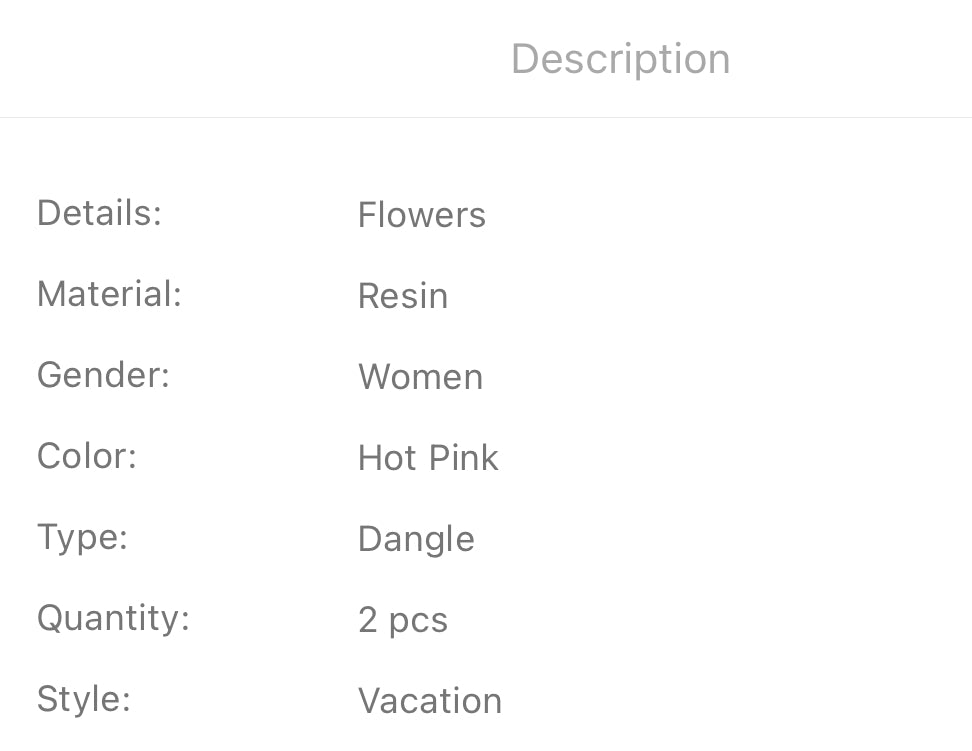Screen dimensions: 972x751
Task: Select the "Women" gender value
Action: [420, 377]
